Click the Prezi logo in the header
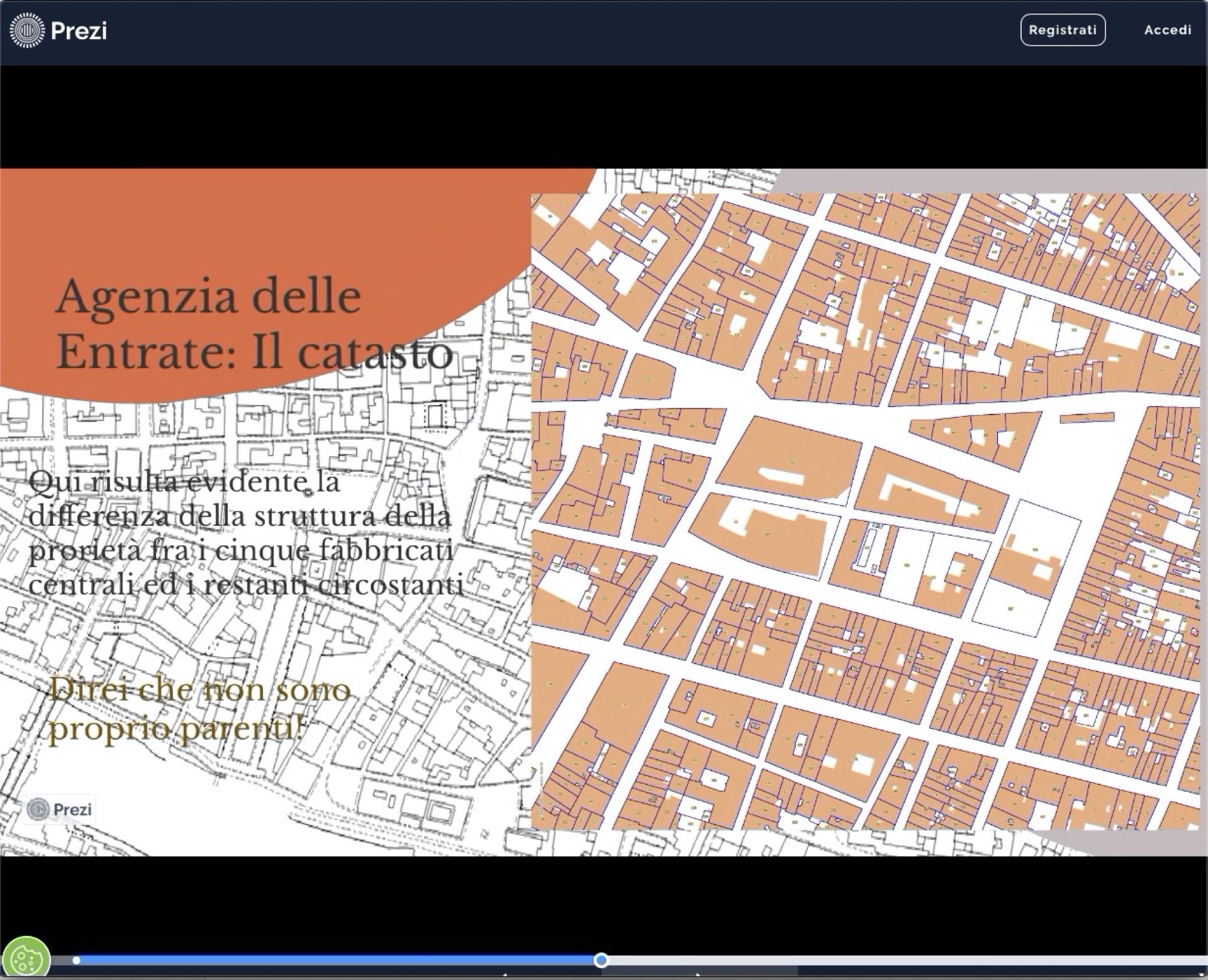Image resolution: width=1208 pixels, height=980 pixels. click(59, 30)
